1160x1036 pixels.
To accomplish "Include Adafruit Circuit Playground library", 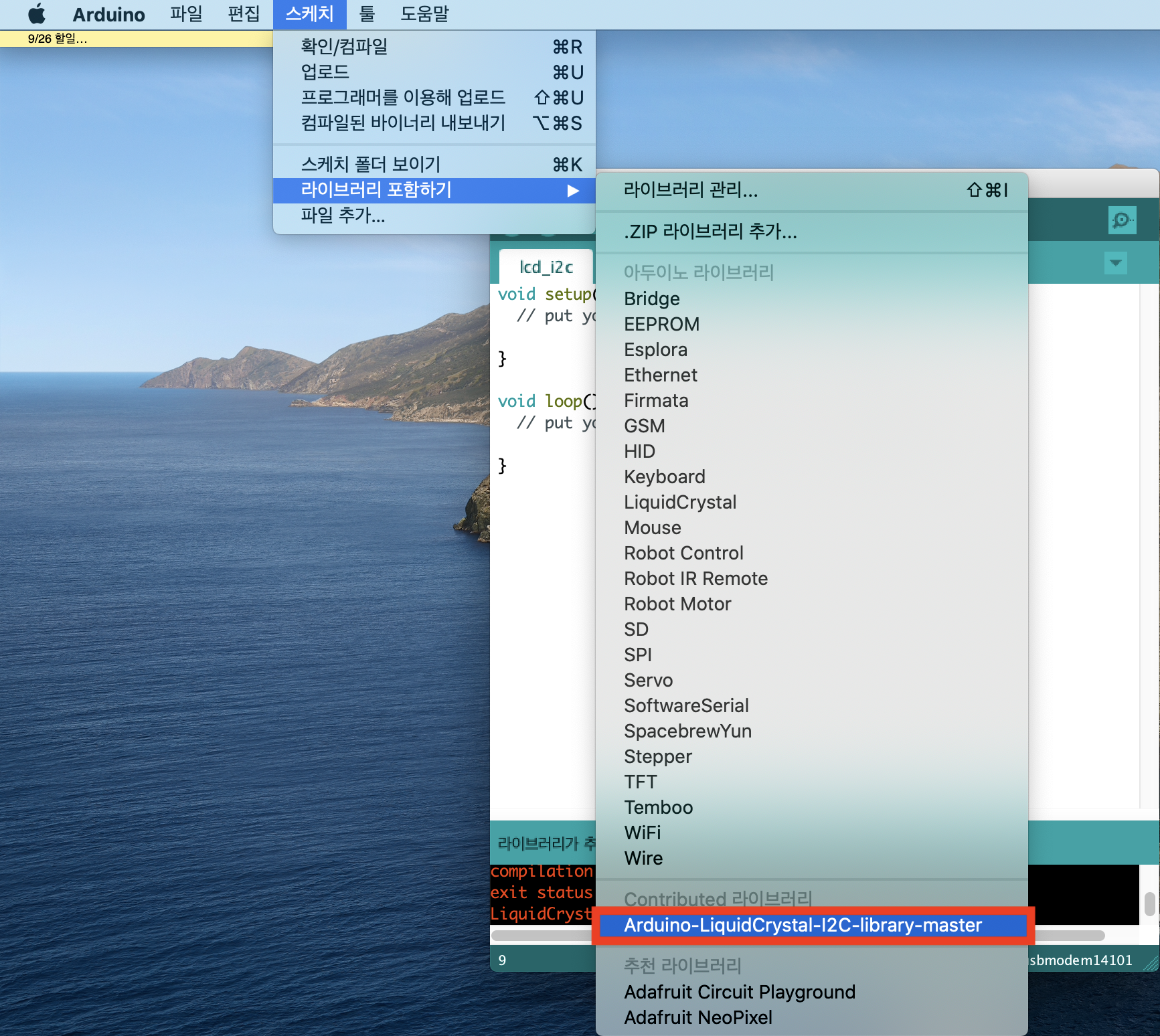I will pyautogui.click(x=811, y=992).
